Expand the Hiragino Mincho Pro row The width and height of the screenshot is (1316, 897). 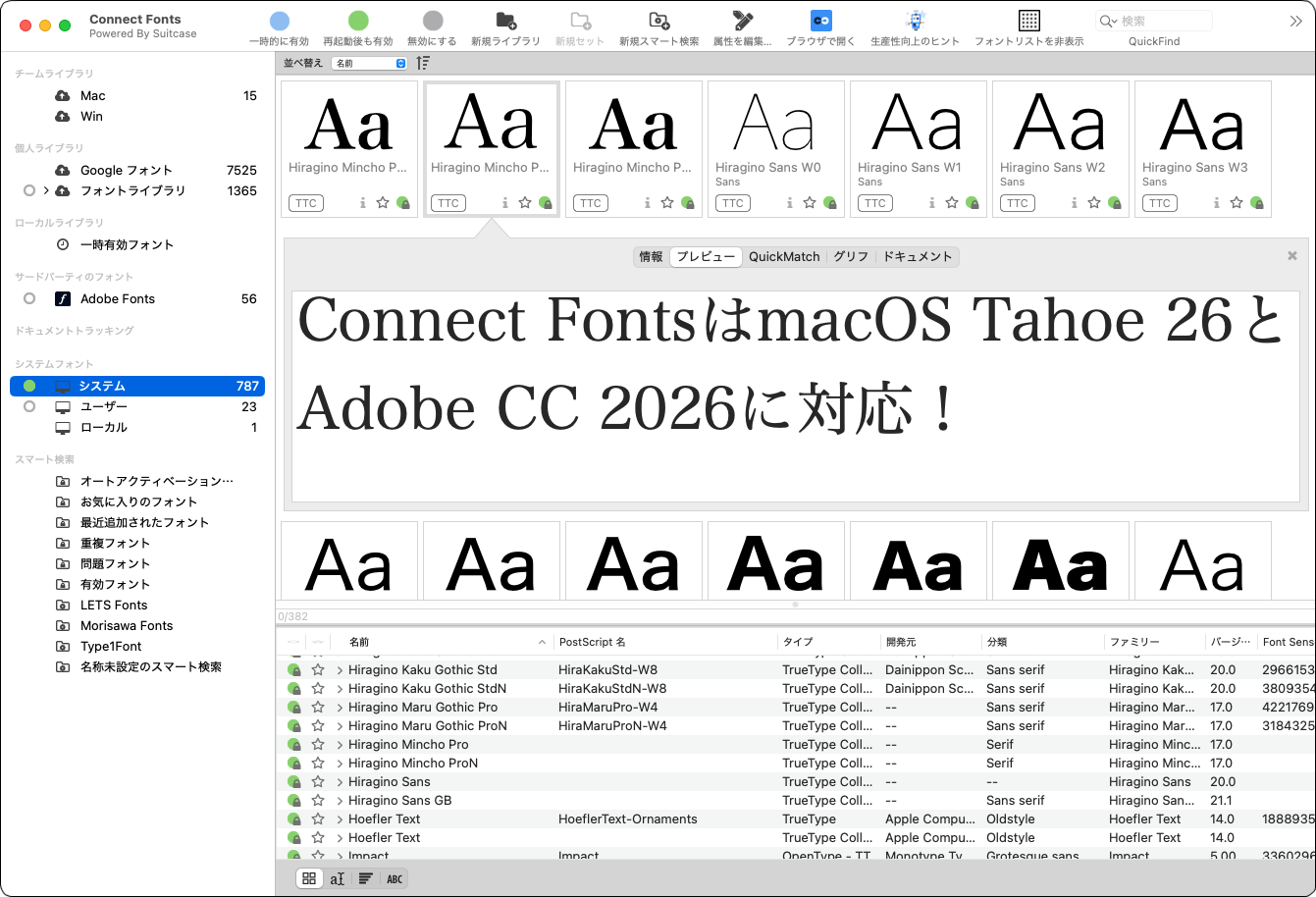(340, 745)
